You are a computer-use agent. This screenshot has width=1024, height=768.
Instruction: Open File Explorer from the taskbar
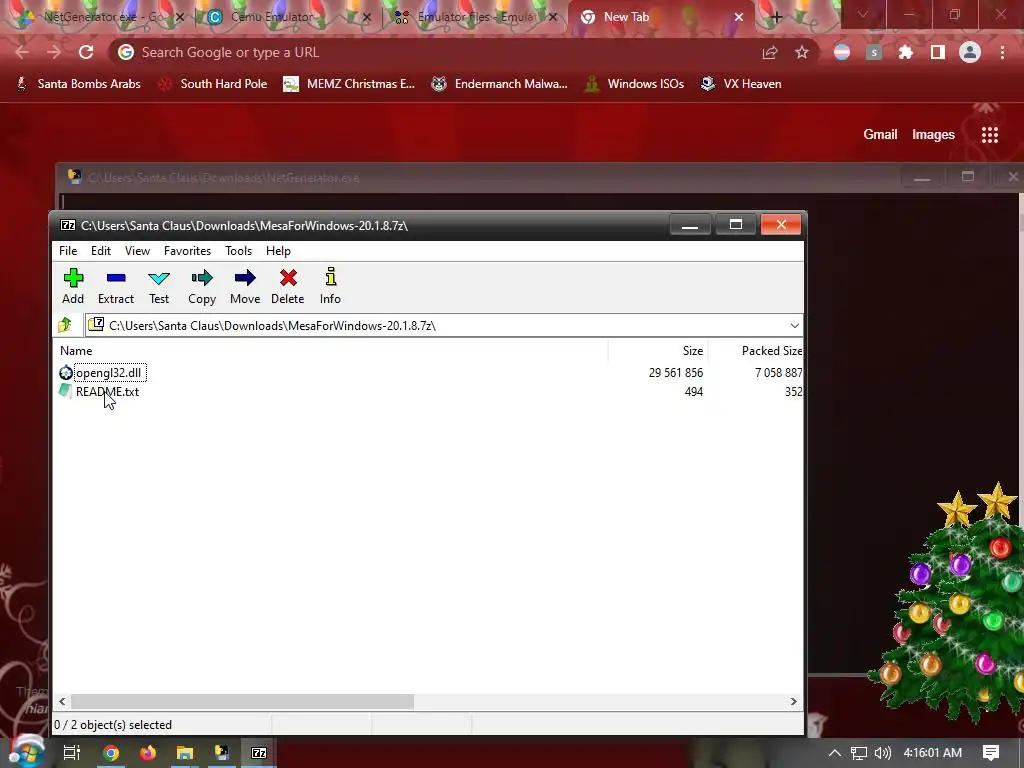tap(185, 753)
